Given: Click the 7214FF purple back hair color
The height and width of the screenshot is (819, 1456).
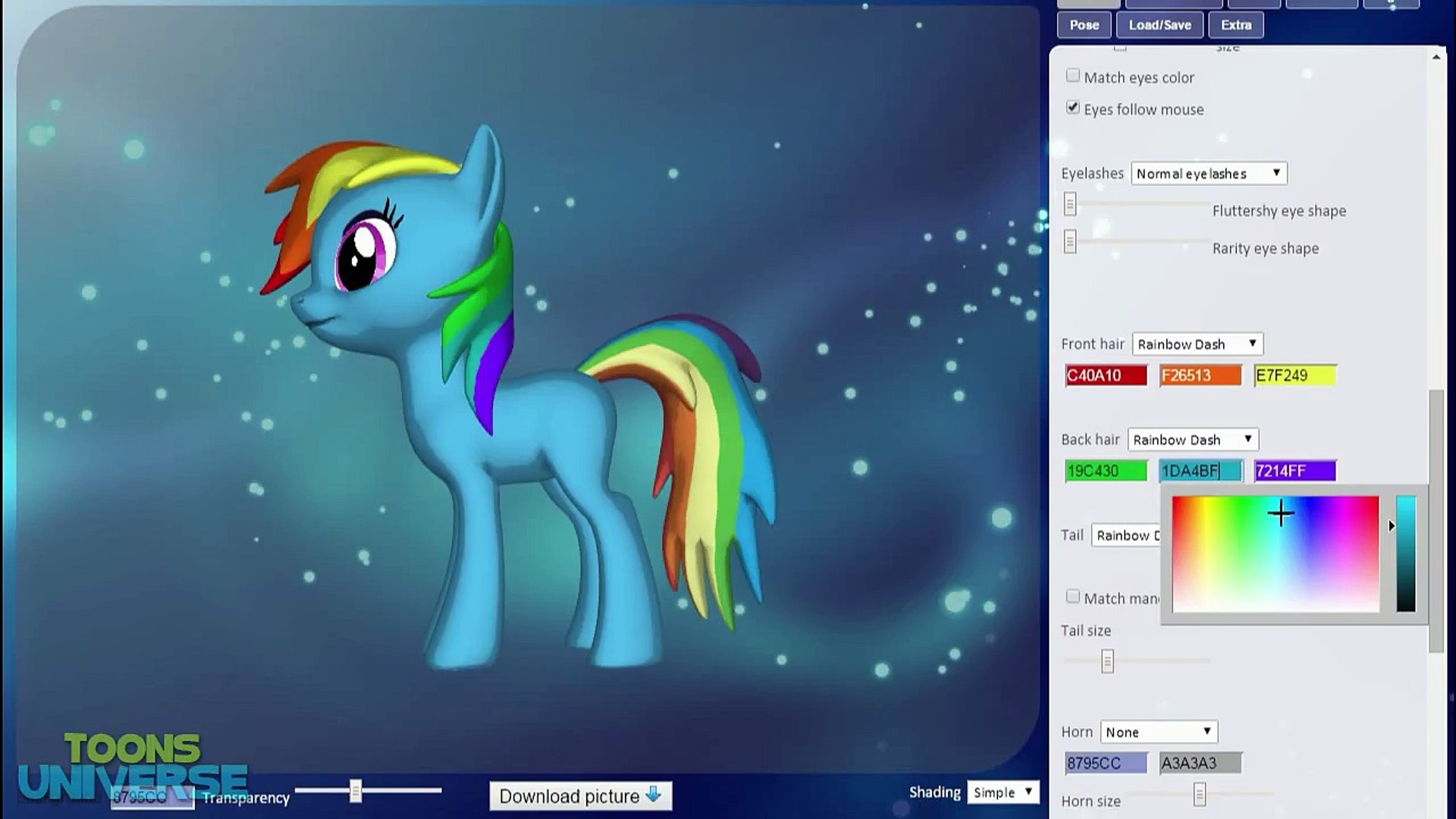Looking at the screenshot, I should (1294, 471).
